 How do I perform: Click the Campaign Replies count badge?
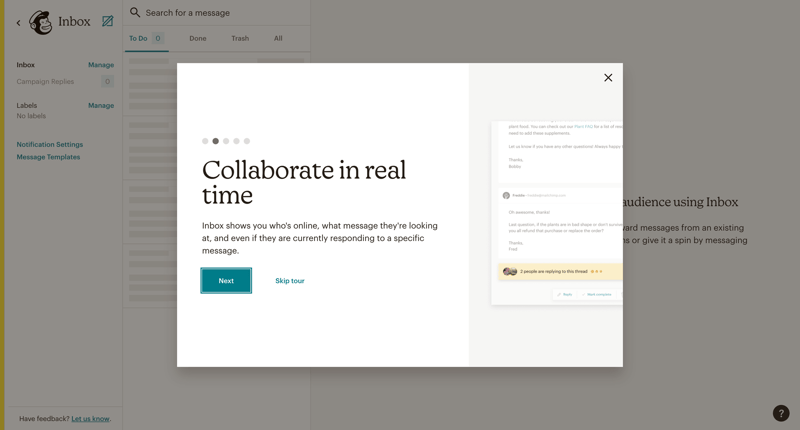tap(107, 82)
